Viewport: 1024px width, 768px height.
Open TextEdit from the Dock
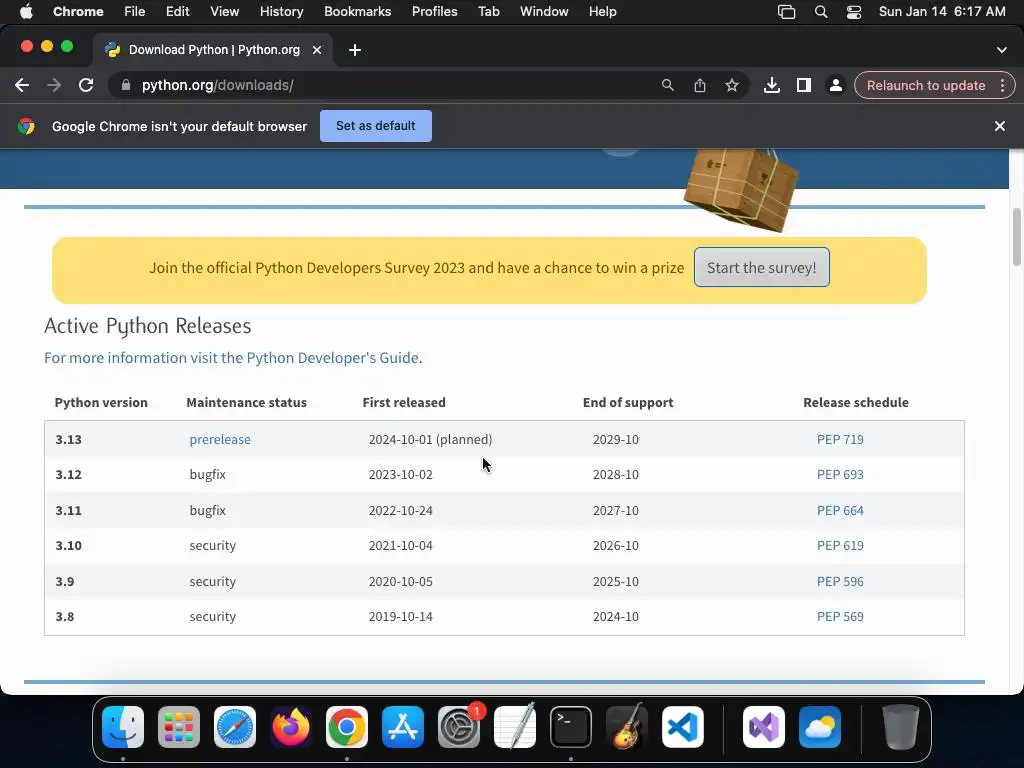[x=515, y=727]
